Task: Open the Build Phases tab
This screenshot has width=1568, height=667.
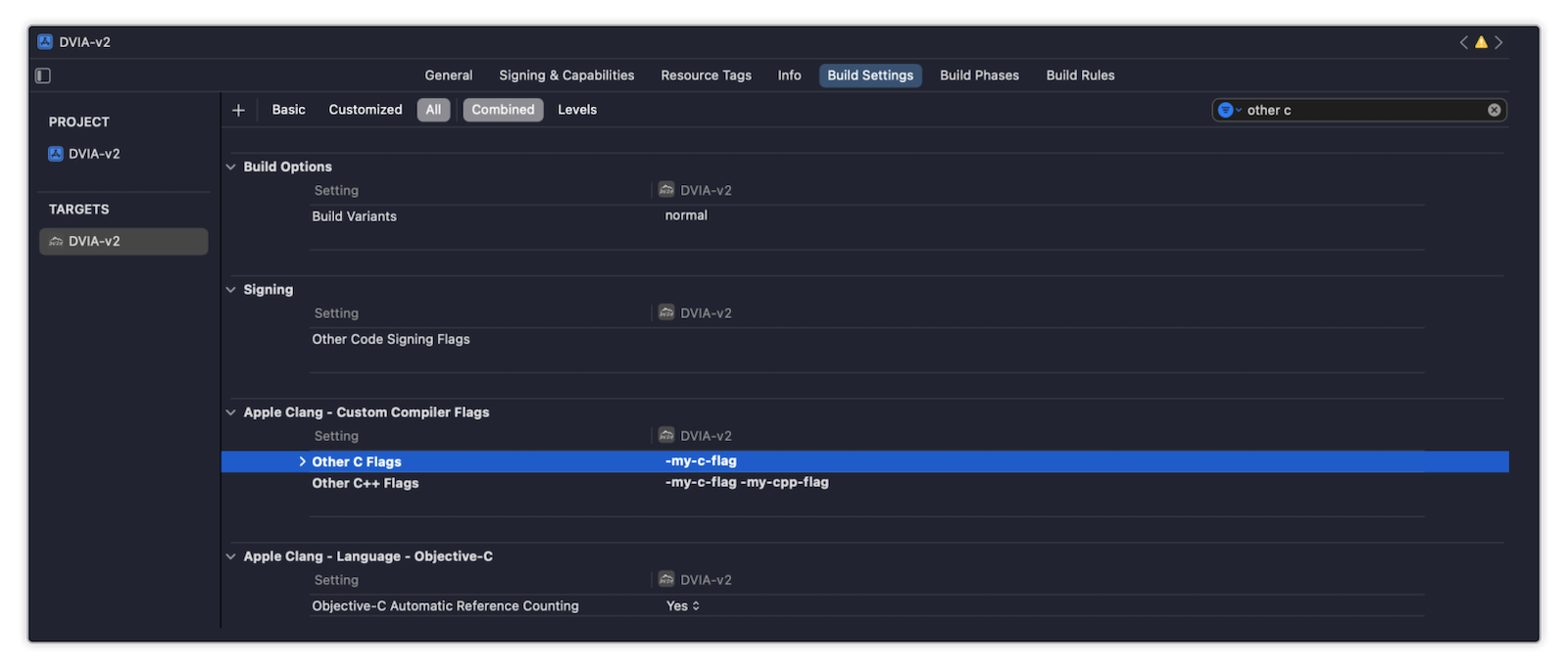Action: [979, 75]
